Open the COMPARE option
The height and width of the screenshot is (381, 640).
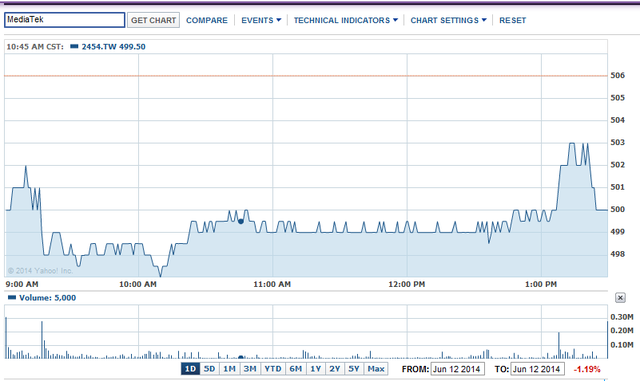pyautogui.click(x=207, y=20)
